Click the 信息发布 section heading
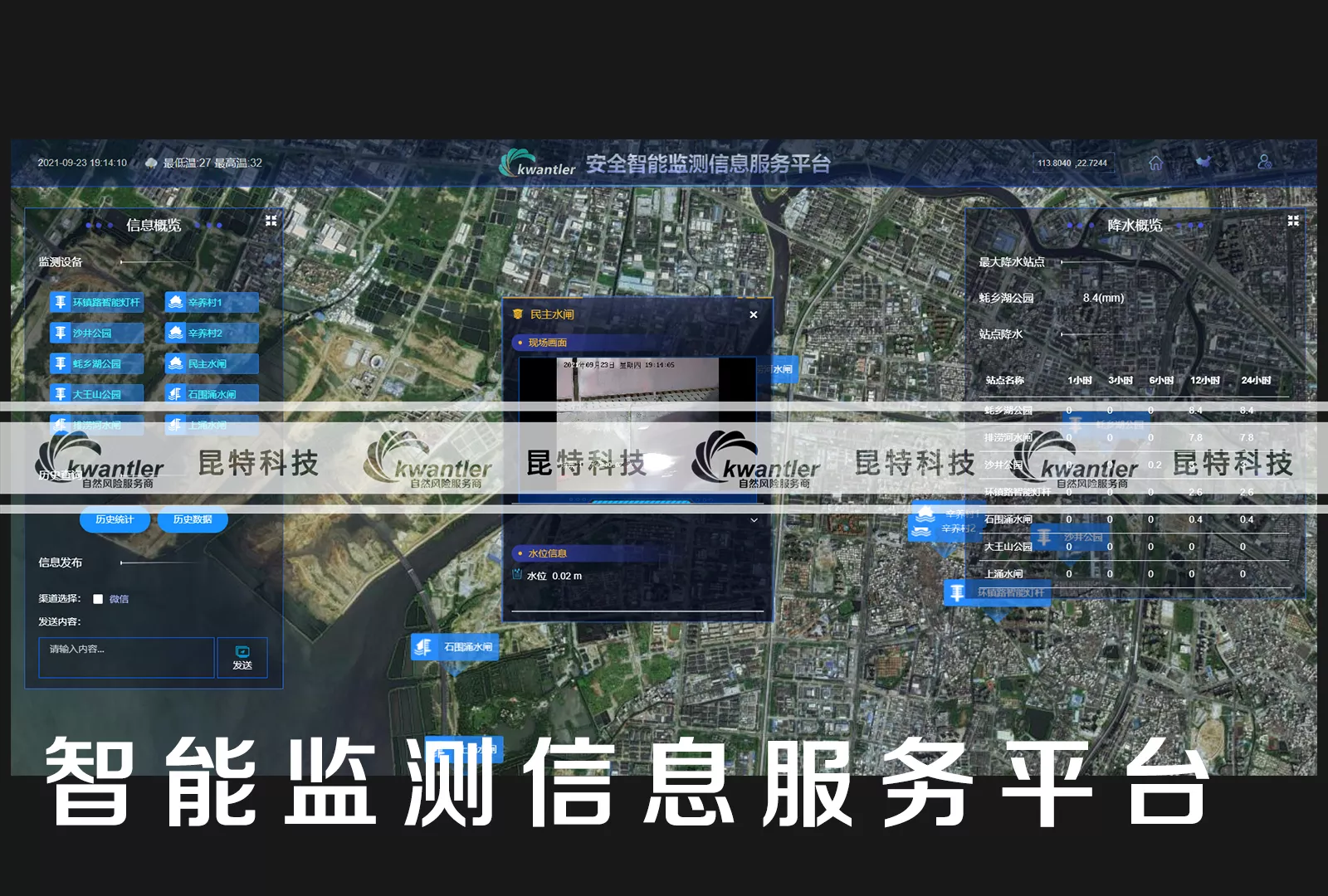Image resolution: width=1328 pixels, height=896 pixels. pos(61,562)
